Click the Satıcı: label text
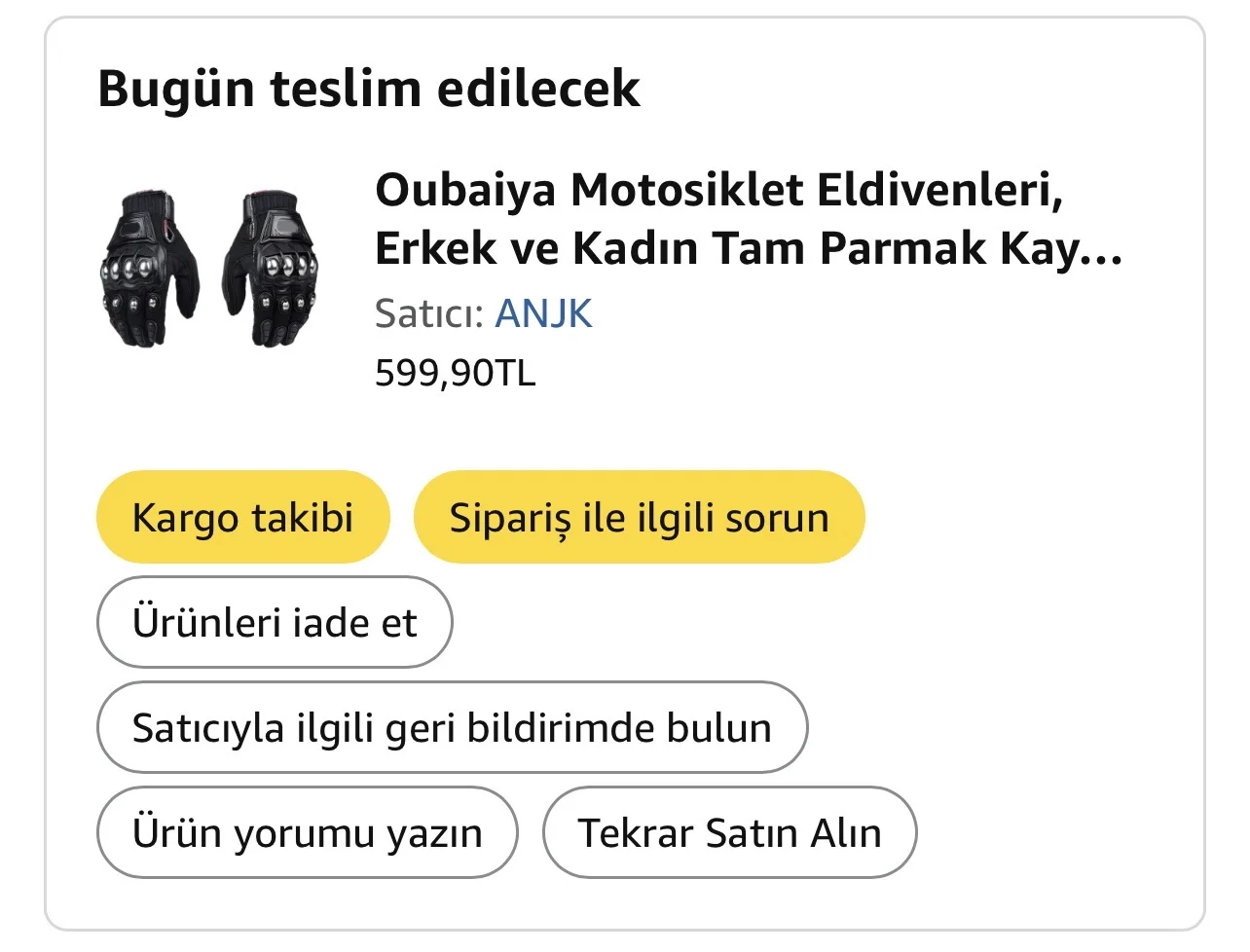The height and width of the screenshot is (952, 1250). (x=429, y=313)
